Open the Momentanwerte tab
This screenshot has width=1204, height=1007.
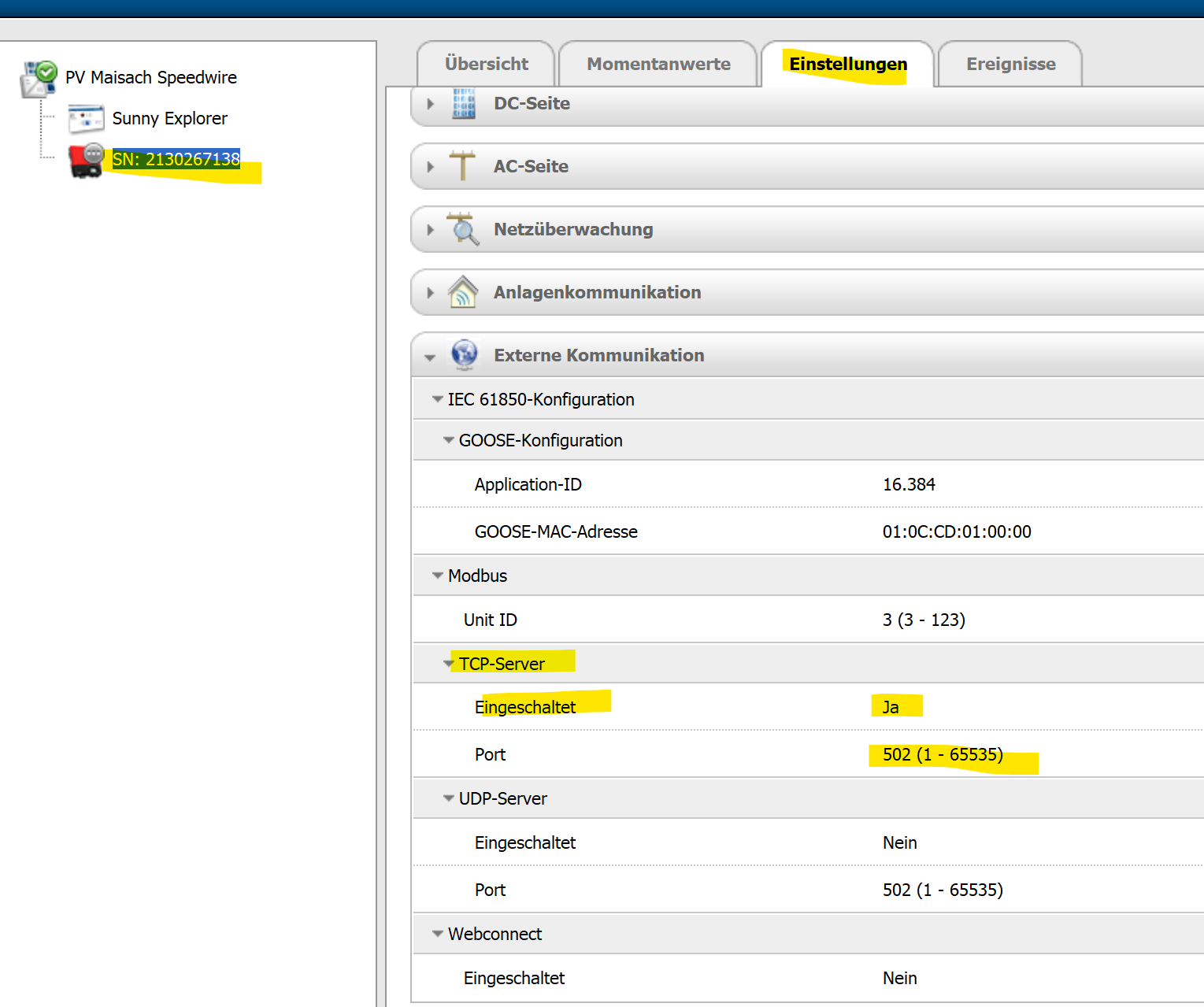(x=658, y=64)
